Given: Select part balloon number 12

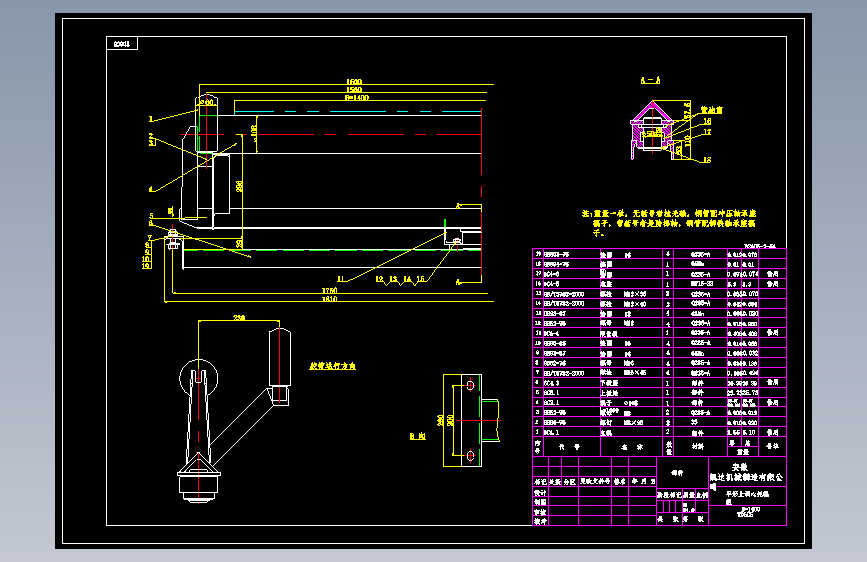Looking at the screenshot, I should pyautogui.click(x=380, y=279).
